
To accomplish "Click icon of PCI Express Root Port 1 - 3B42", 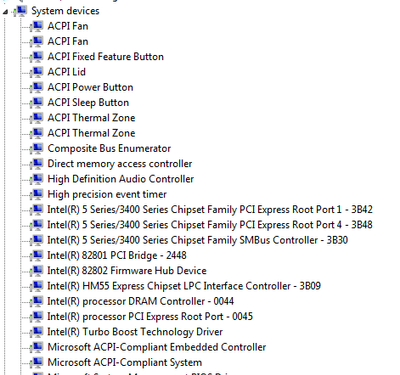I will click(36, 210).
